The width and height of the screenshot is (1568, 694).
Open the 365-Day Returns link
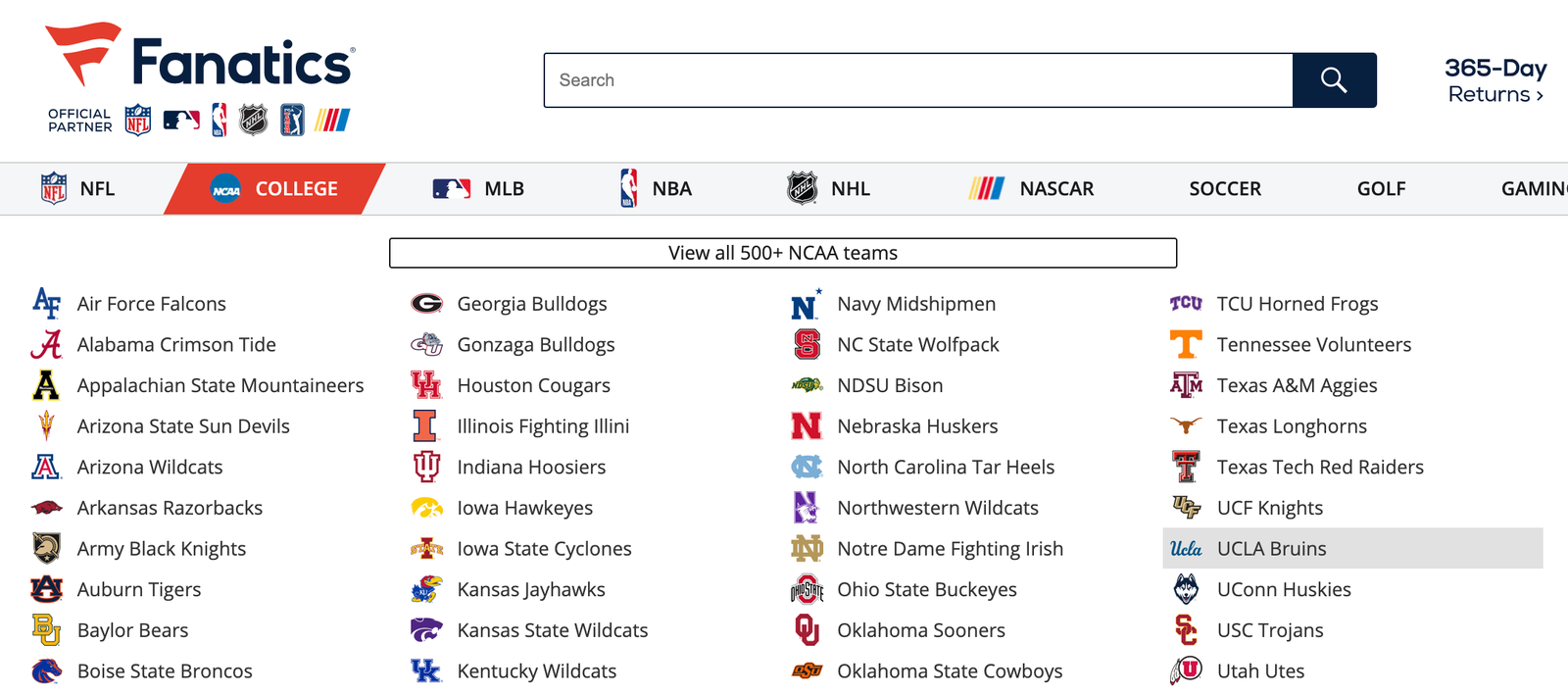(x=1495, y=81)
